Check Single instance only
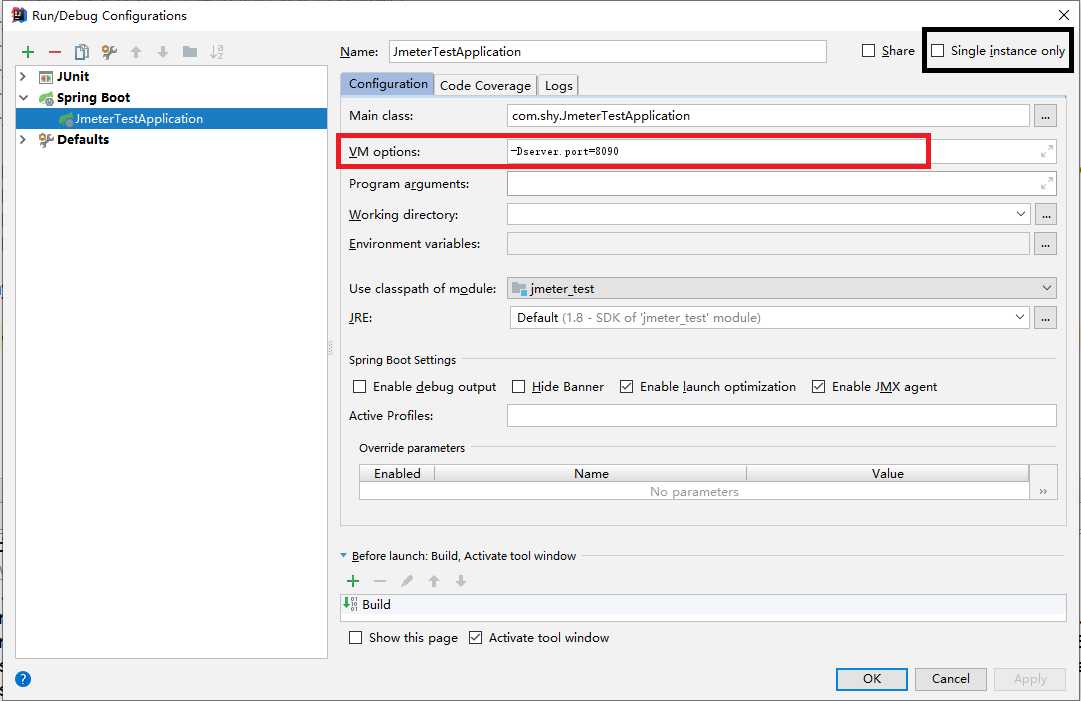 (x=937, y=50)
